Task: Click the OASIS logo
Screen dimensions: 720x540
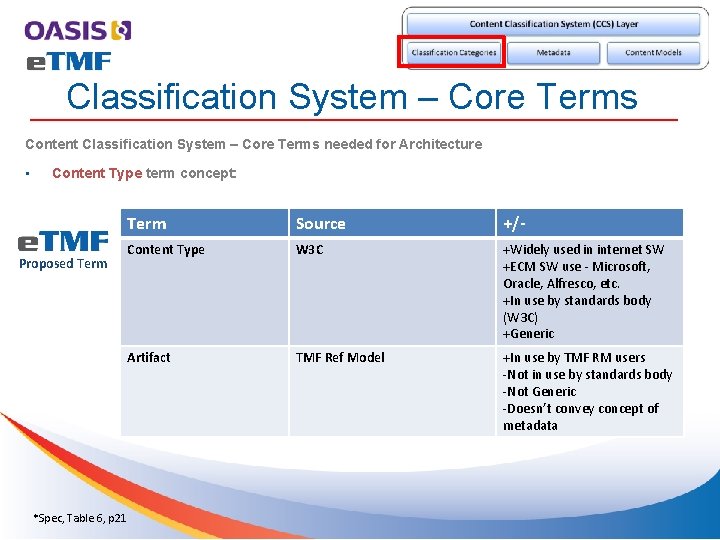Action: [x=78, y=31]
